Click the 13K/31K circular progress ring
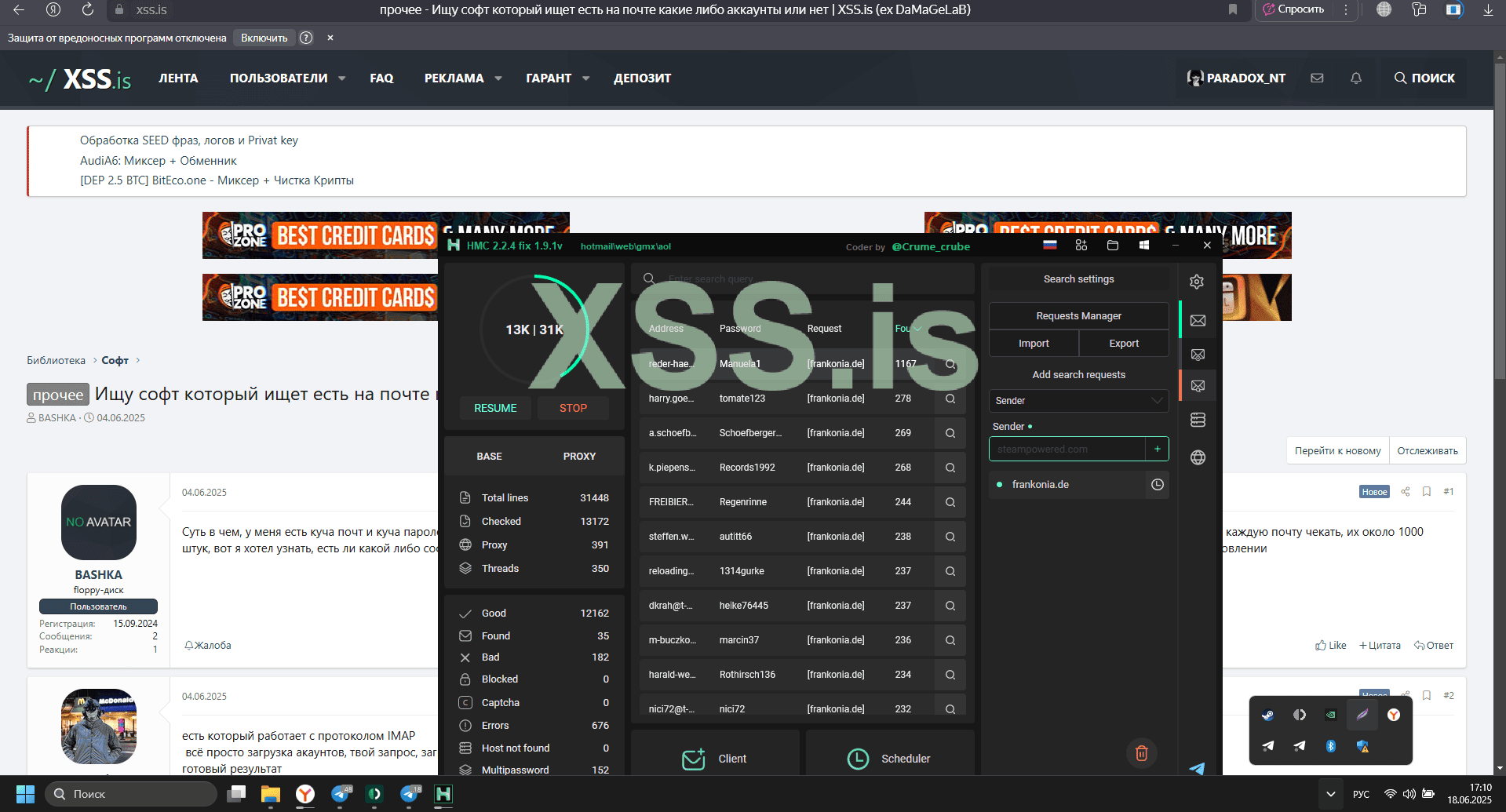This screenshot has height=812, width=1506. point(534,330)
